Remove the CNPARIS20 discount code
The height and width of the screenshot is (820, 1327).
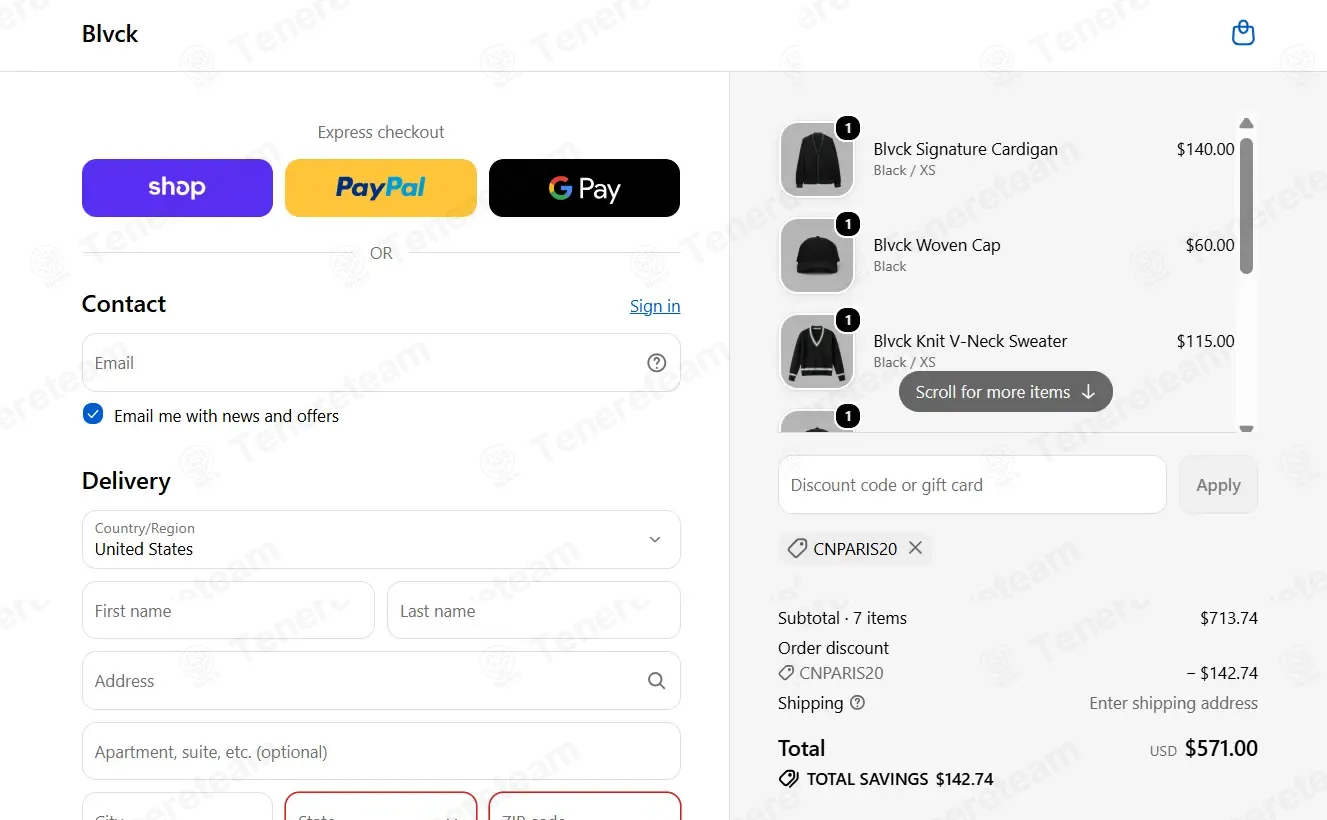915,548
